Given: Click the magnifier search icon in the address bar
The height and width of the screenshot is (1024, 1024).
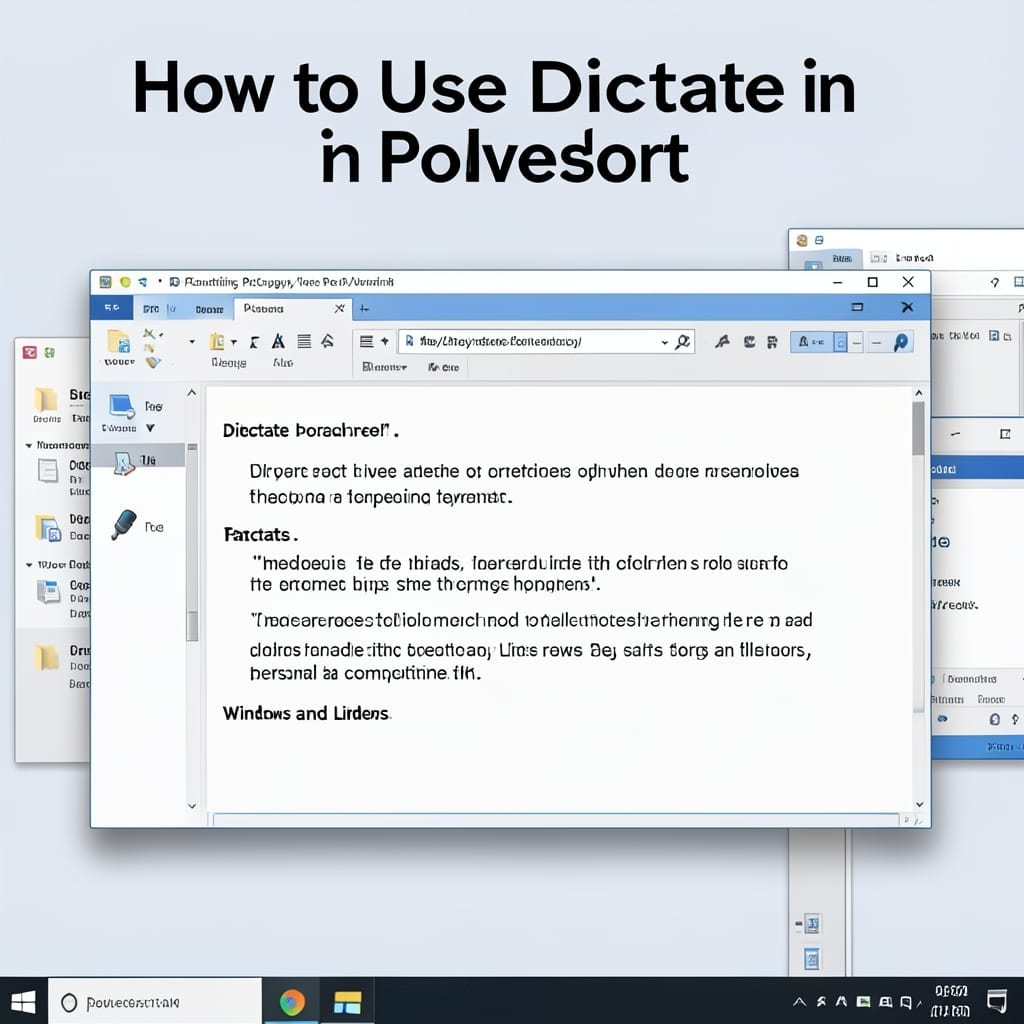Looking at the screenshot, I should tap(682, 342).
